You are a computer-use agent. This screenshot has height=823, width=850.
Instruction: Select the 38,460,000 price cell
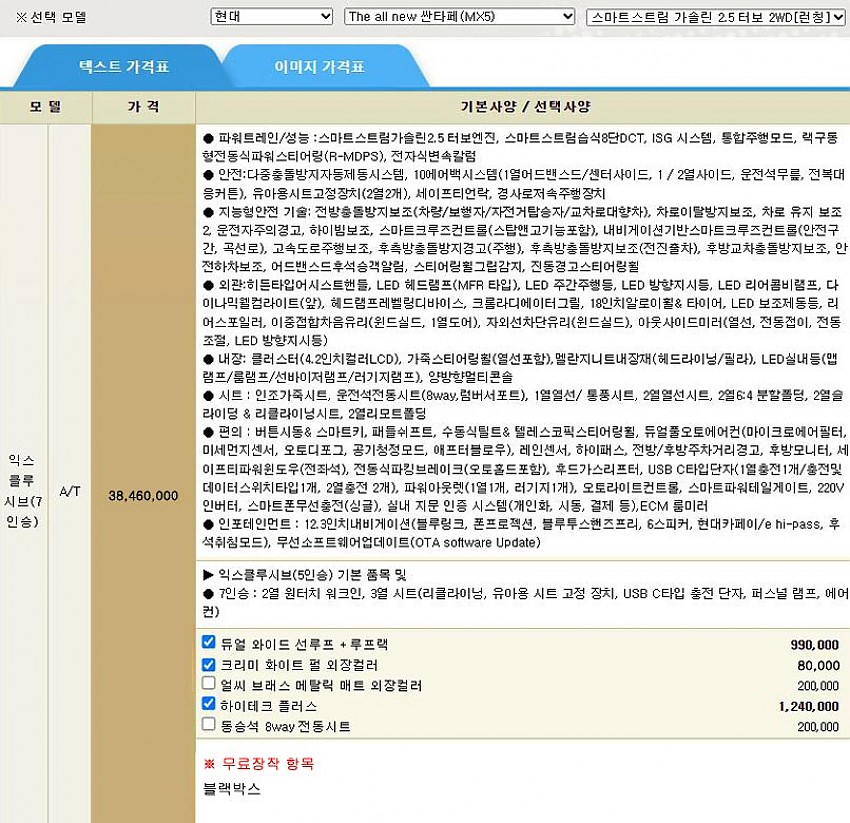pos(143,495)
